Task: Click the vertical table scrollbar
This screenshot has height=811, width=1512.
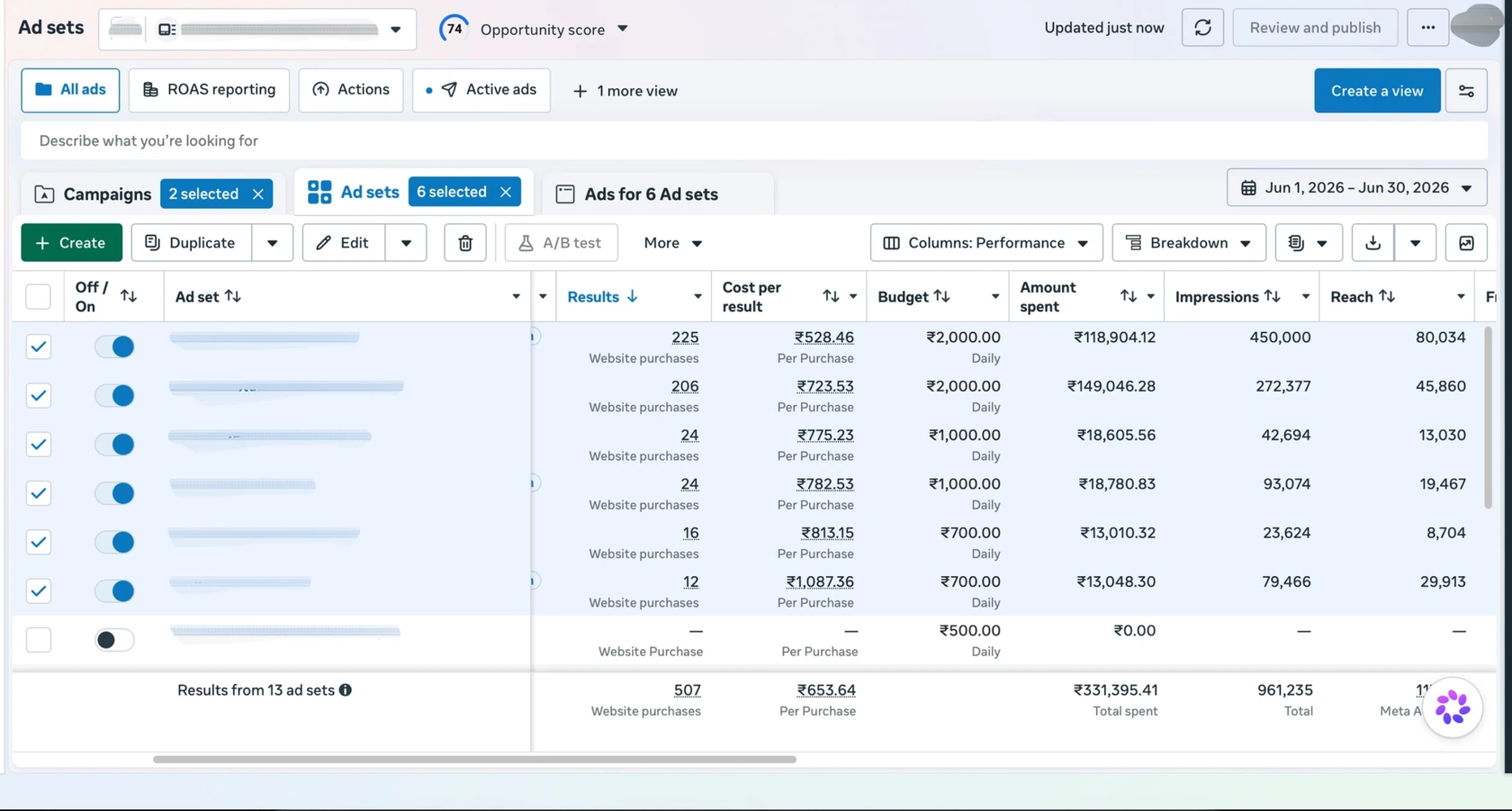Action: click(1488, 418)
